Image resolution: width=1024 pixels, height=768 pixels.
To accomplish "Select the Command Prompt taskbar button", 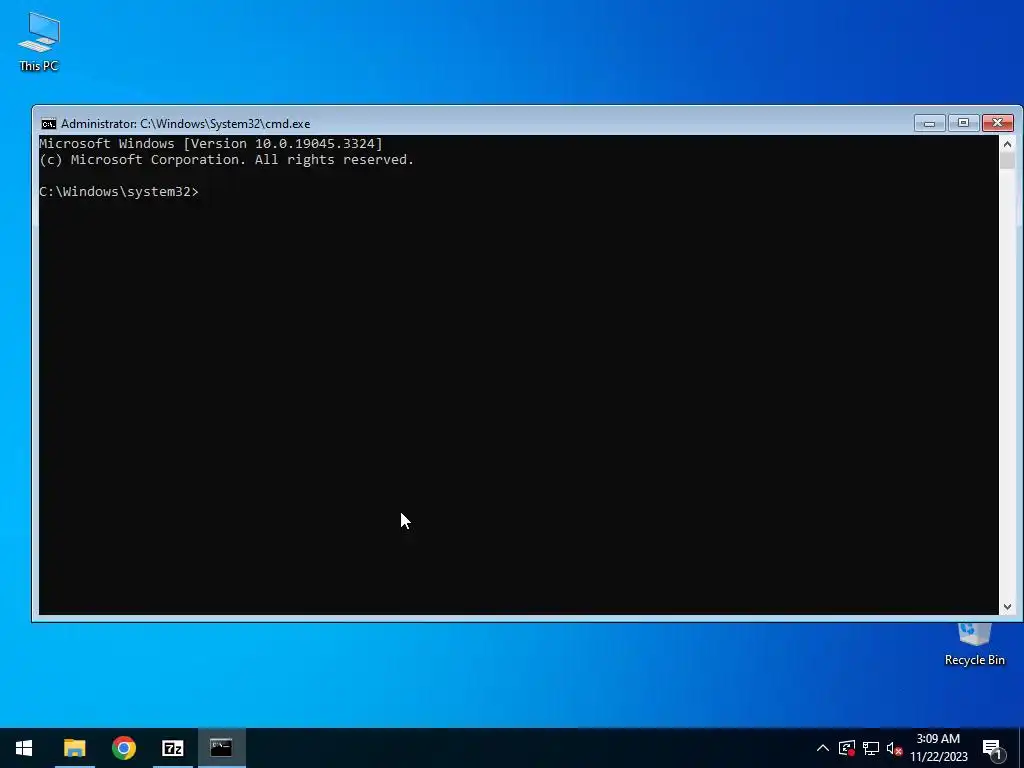I will pyautogui.click(x=221, y=748).
